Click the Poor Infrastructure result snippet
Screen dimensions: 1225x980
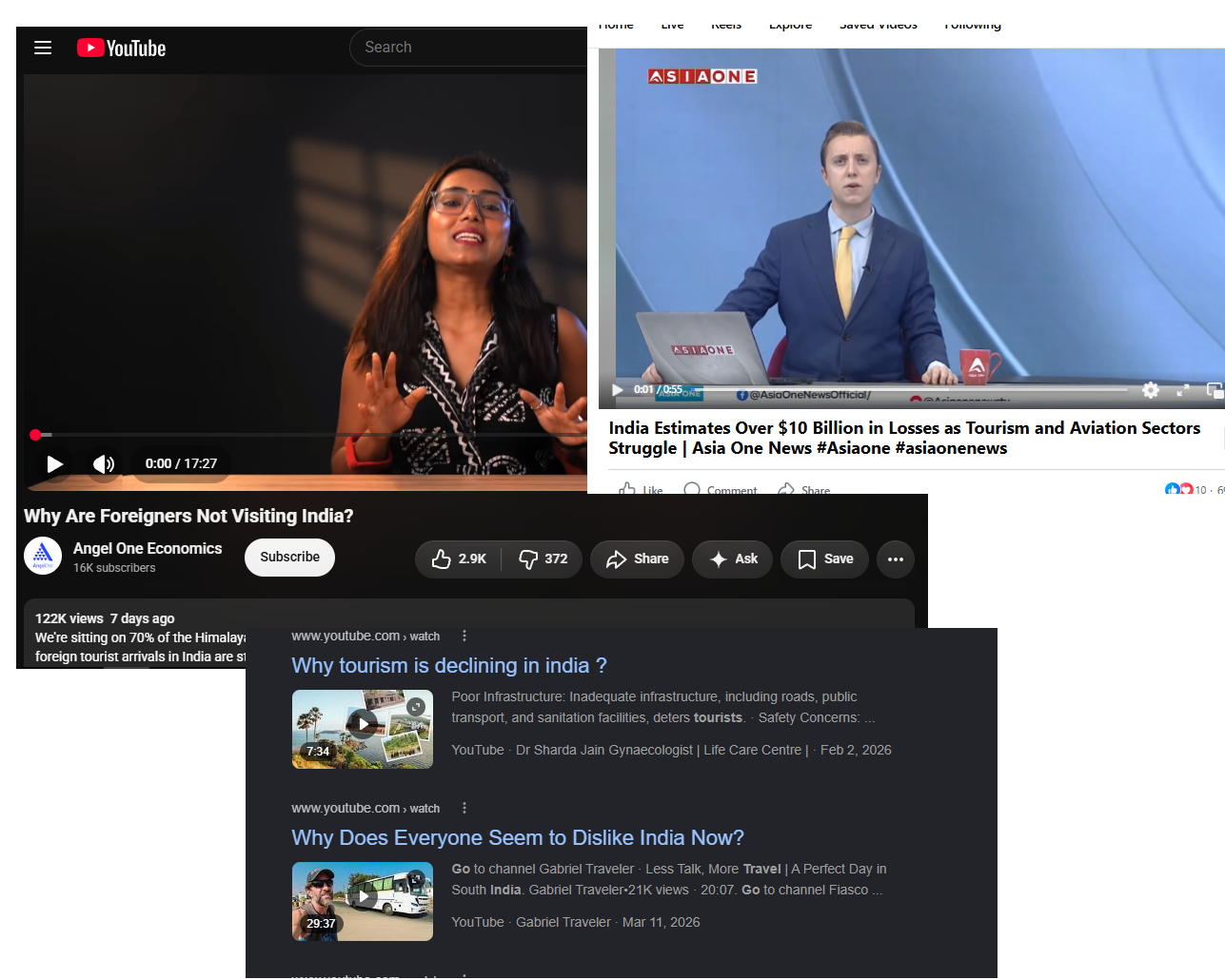(662, 707)
